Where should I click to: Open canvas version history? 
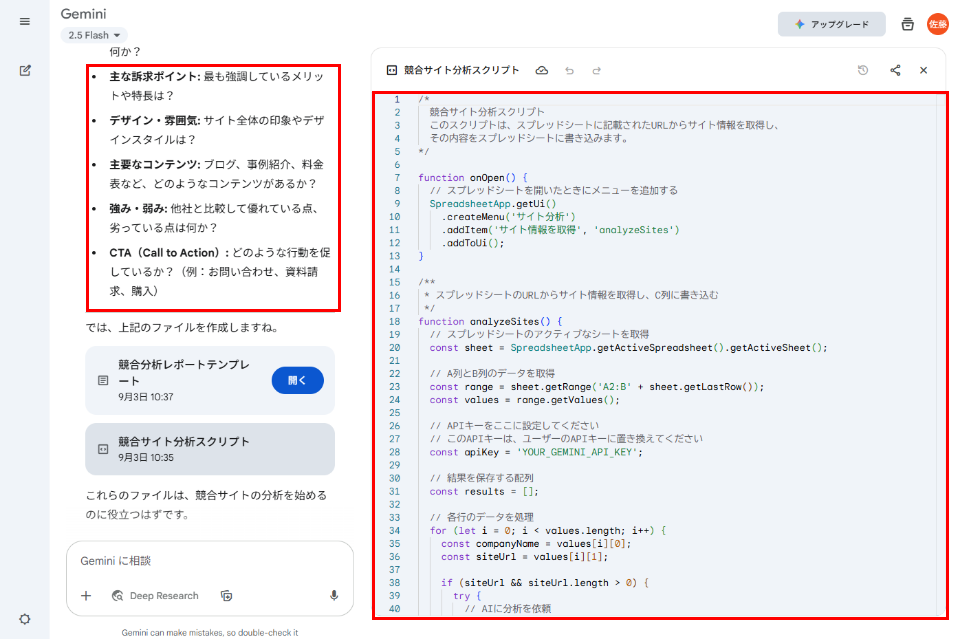[x=863, y=70]
